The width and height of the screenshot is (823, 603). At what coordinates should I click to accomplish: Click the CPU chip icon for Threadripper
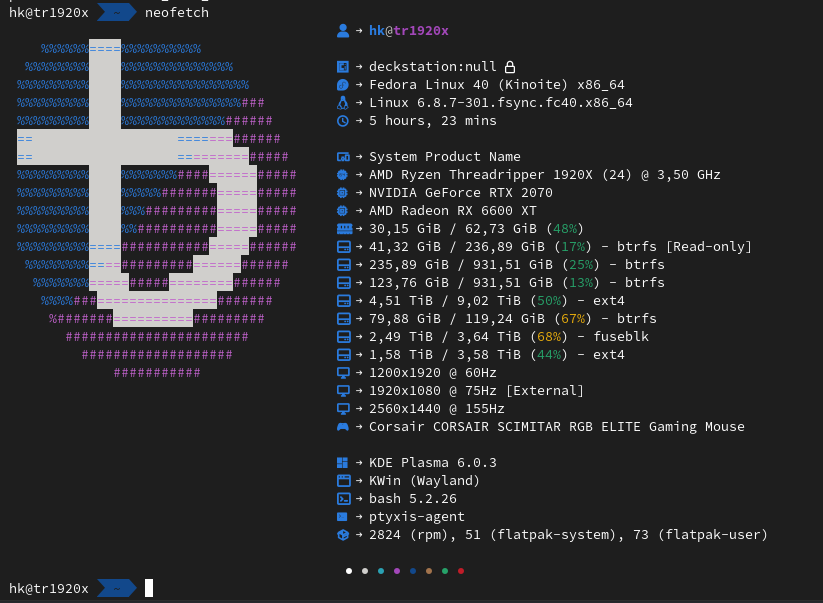tap(342, 175)
